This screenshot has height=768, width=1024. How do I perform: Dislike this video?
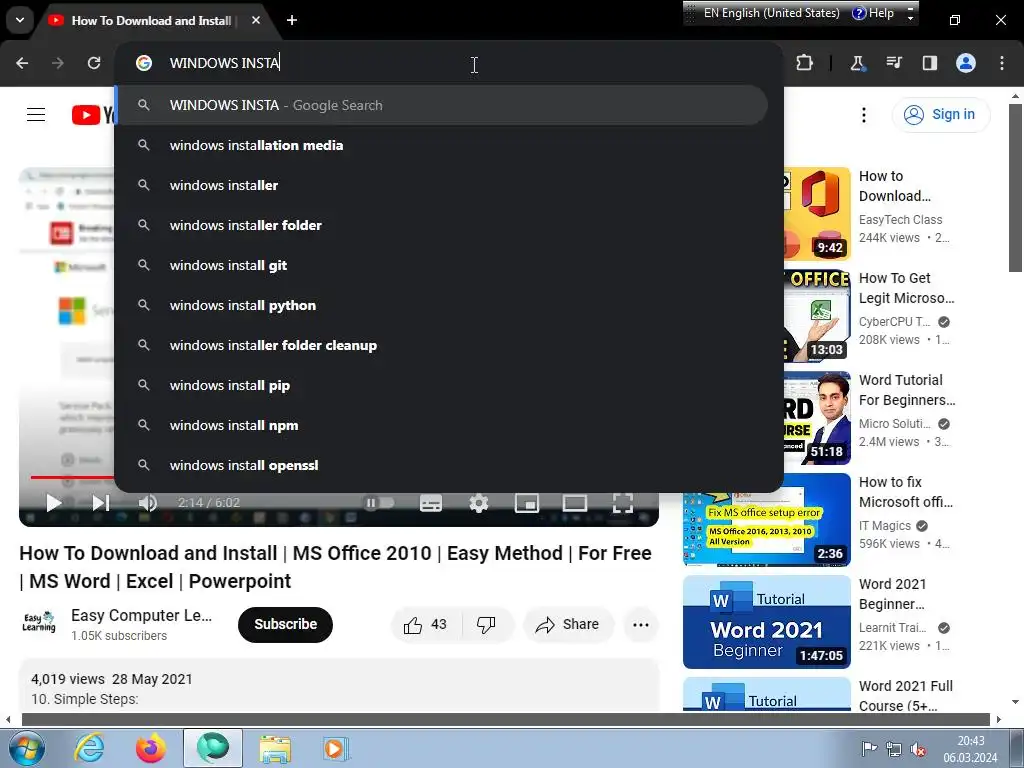coord(487,625)
